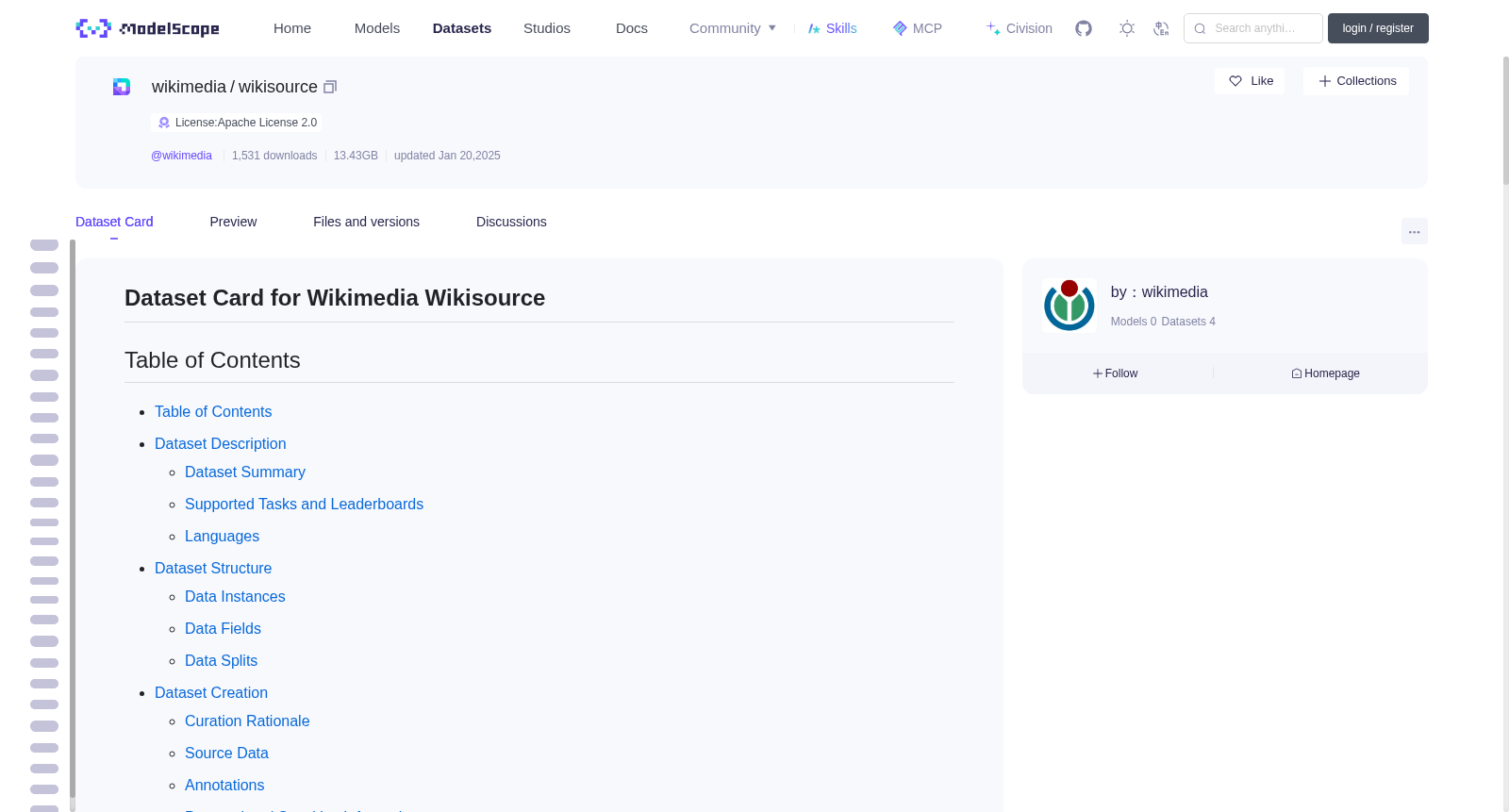Jump to the Table of Contents link
1509x812 pixels.
click(x=213, y=412)
